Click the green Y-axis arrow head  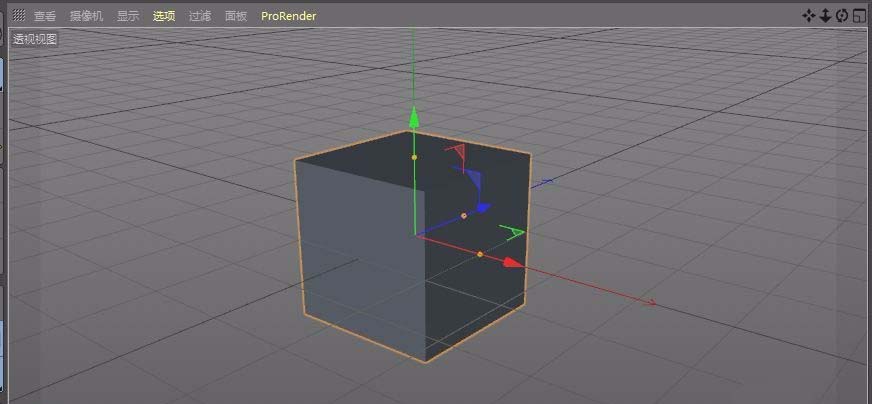[x=414, y=119]
